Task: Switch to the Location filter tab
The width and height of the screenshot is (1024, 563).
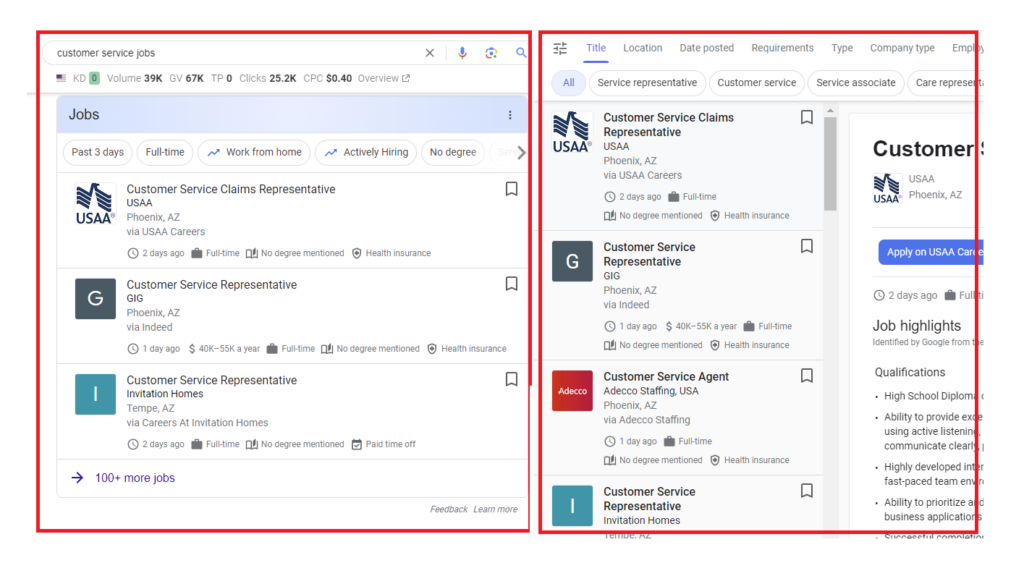Action: [x=643, y=48]
